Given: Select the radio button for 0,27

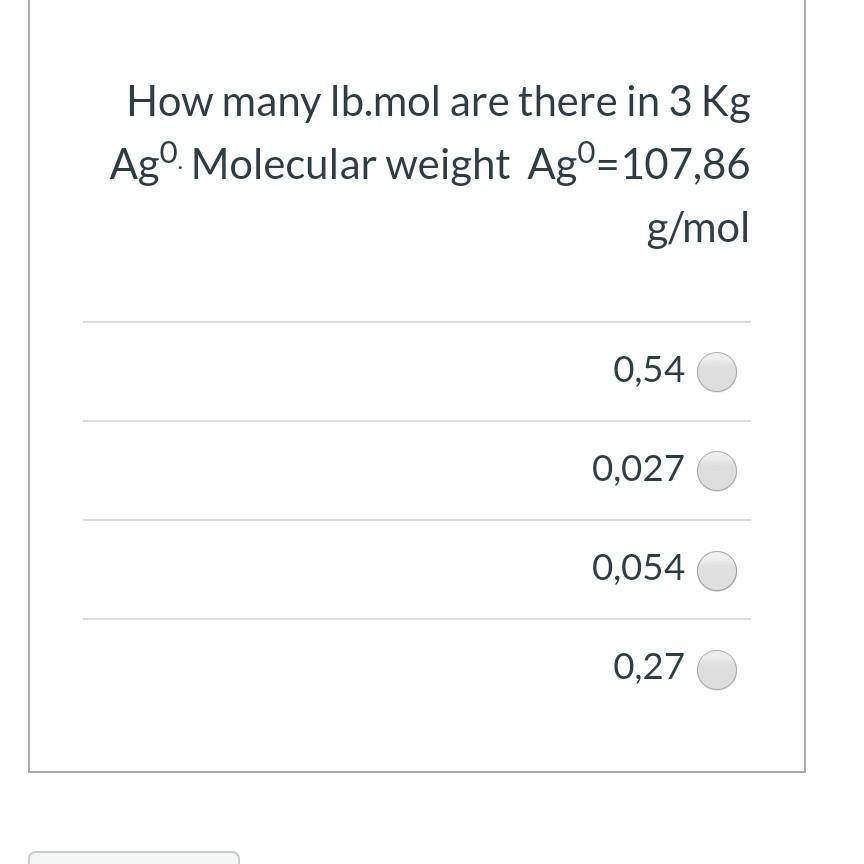Looking at the screenshot, I should [x=716, y=669].
